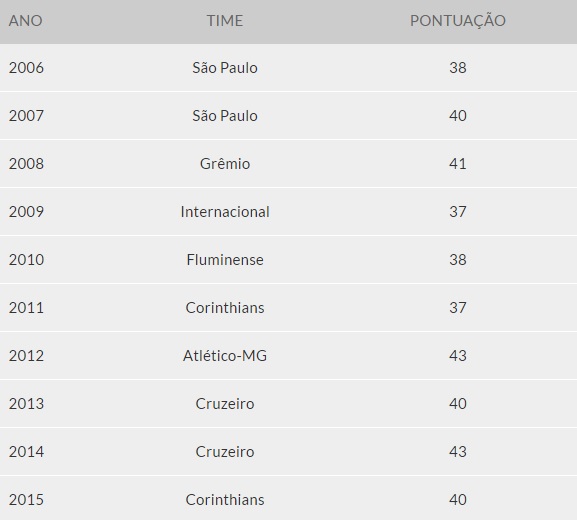Select the 2014 year cell
Screen dimensions: 577x520
(x=26, y=452)
